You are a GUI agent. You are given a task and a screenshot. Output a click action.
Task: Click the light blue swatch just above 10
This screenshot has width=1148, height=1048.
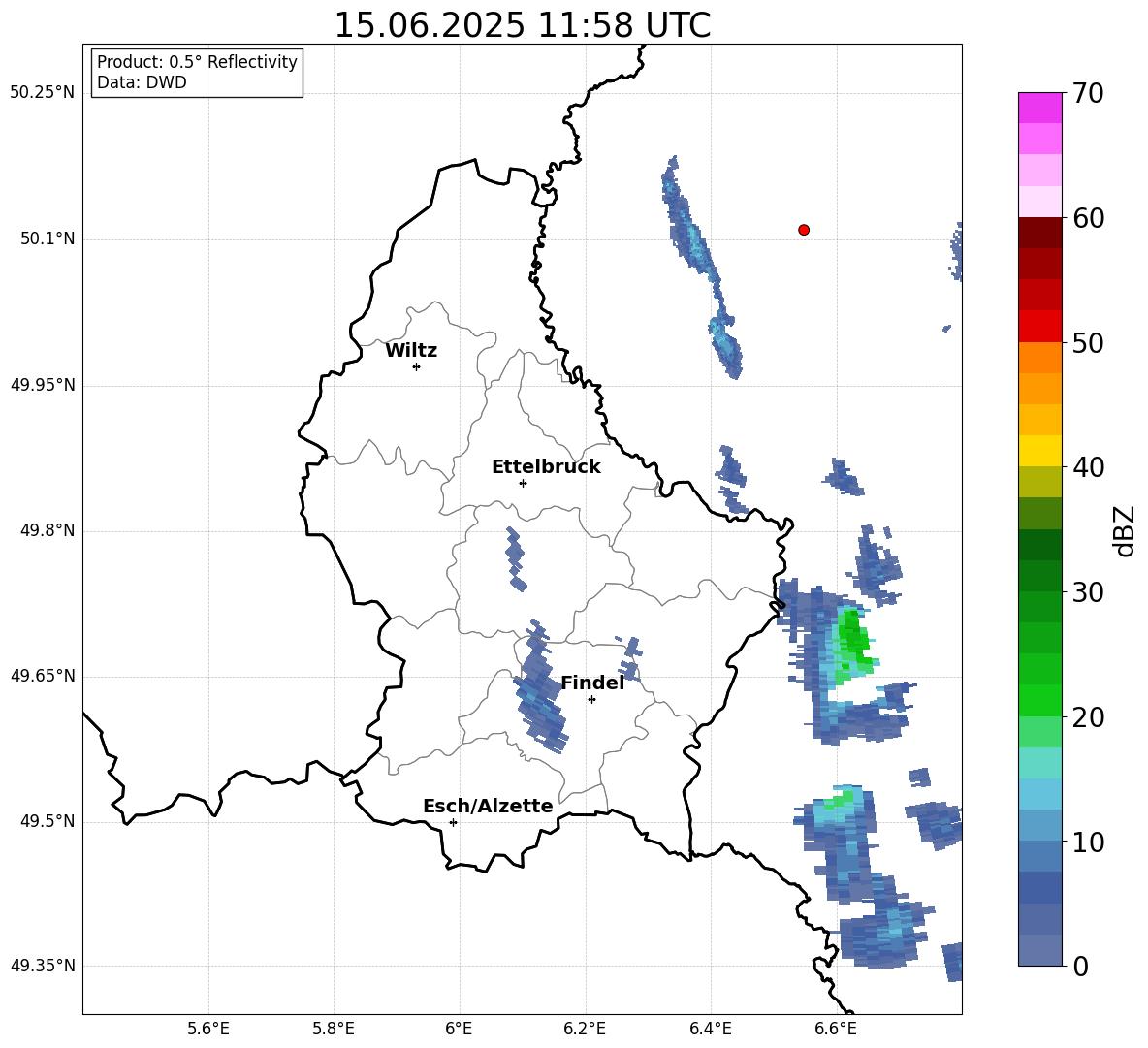pyautogui.click(x=1039, y=825)
